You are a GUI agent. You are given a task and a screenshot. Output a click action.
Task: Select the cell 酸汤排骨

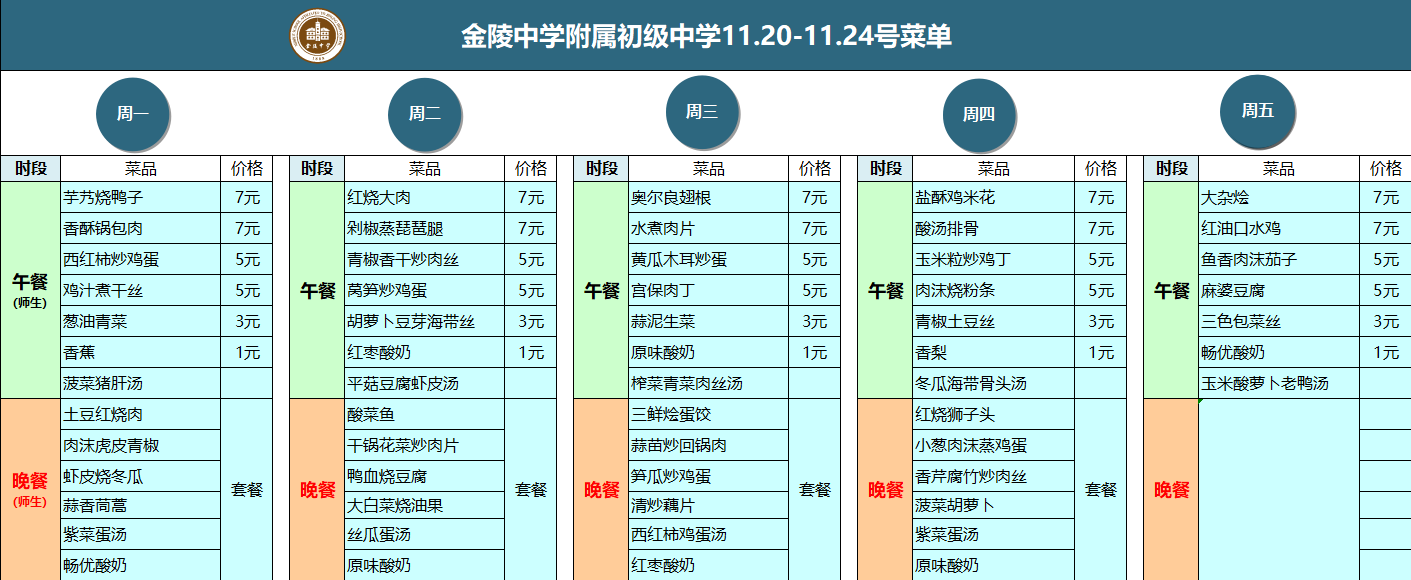[x=994, y=229]
